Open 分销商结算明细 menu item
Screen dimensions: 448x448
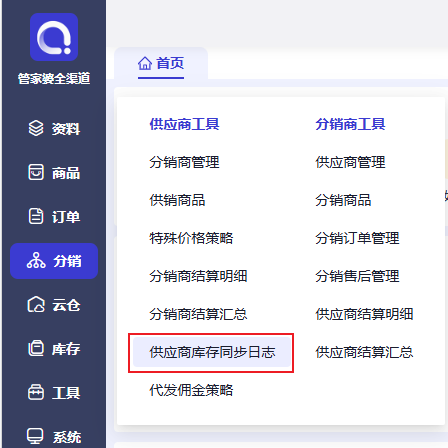pyautogui.click(x=198, y=276)
